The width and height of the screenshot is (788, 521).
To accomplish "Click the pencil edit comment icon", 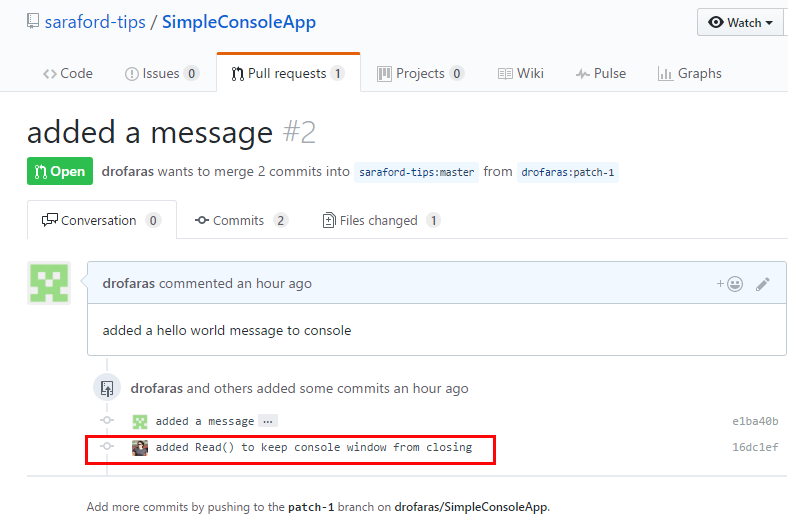I will pos(763,284).
